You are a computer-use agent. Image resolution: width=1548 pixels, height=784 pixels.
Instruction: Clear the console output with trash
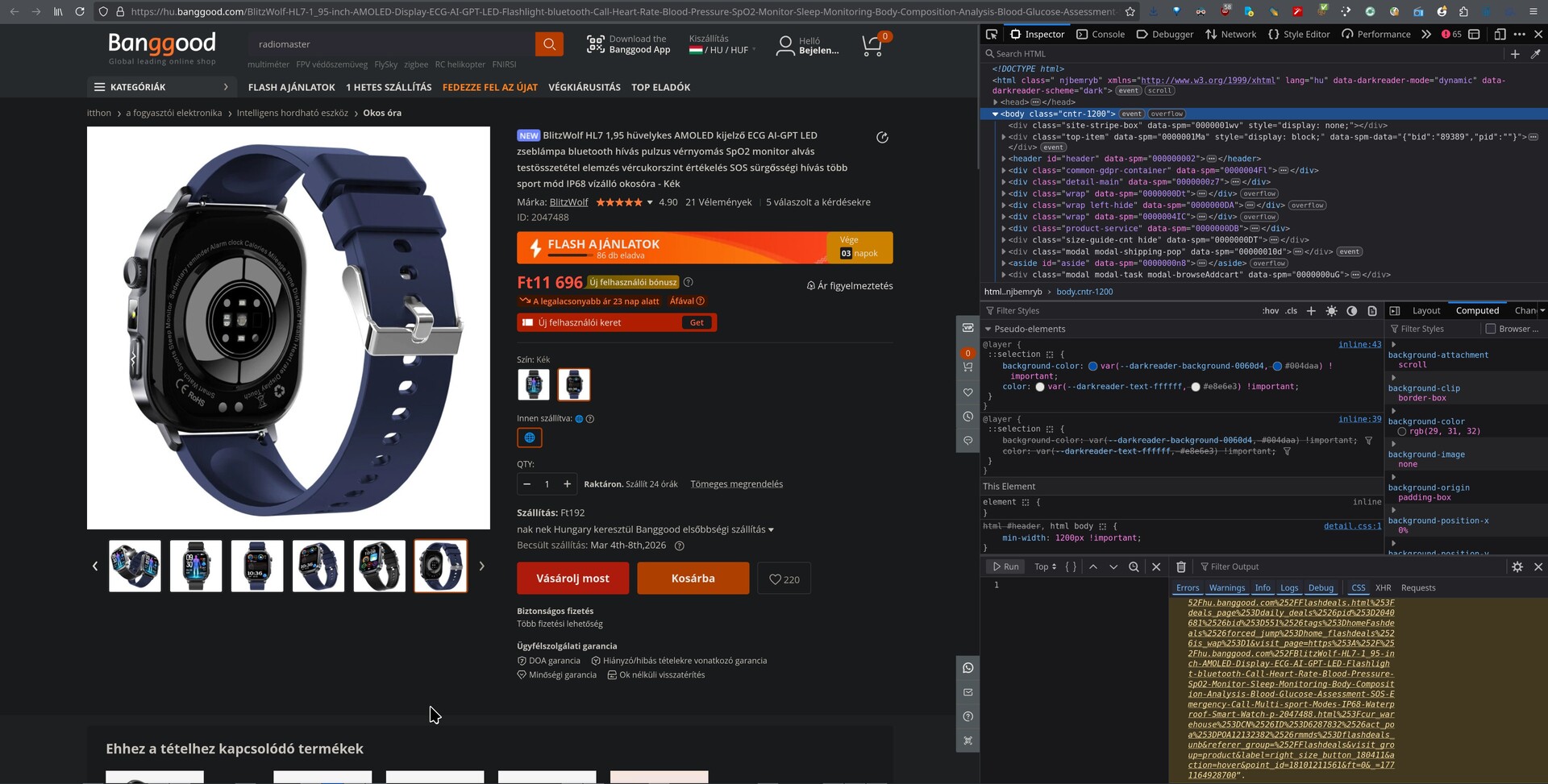tap(1181, 567)
